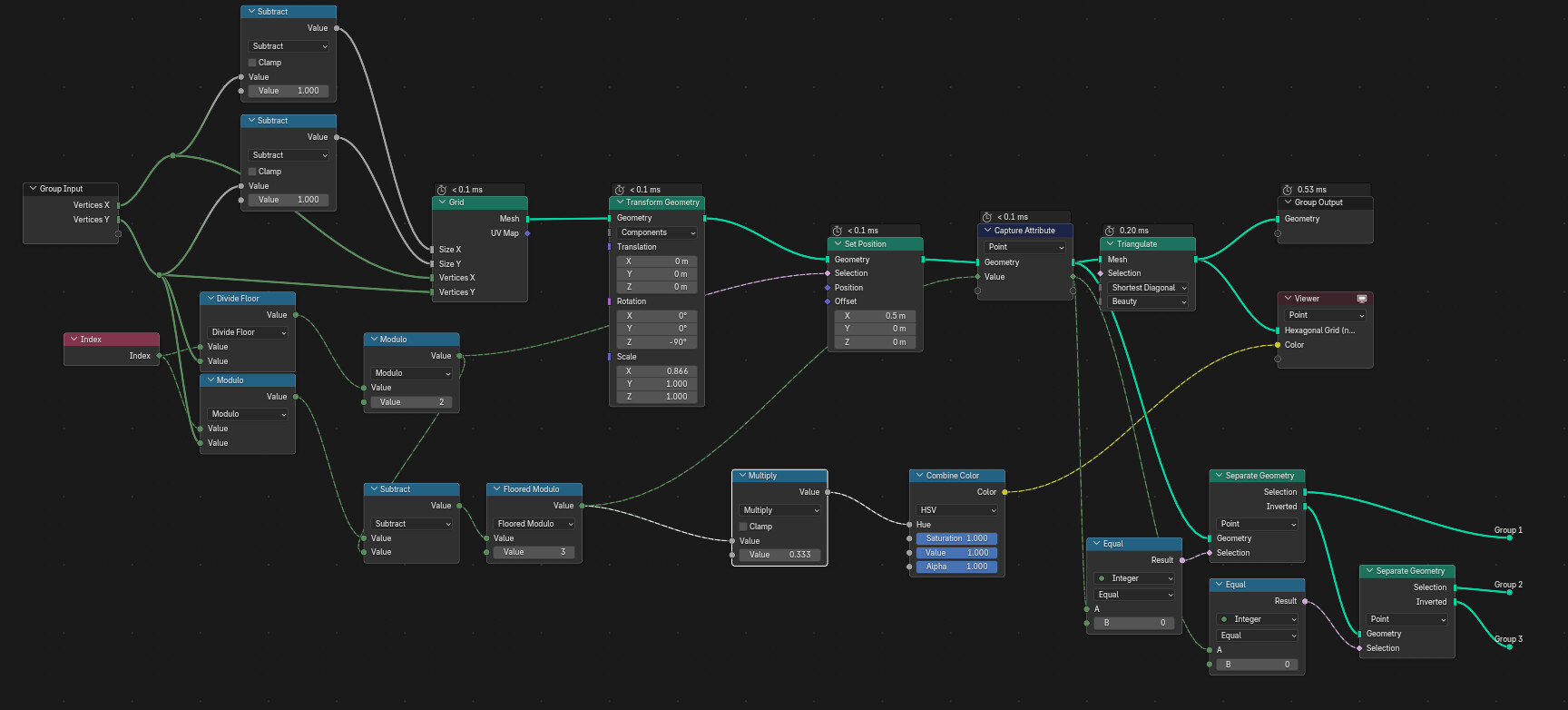Click the yellow Color output socket on Combine Color
Viewport: 1568px width, 710px height.
pos(1004,492)
